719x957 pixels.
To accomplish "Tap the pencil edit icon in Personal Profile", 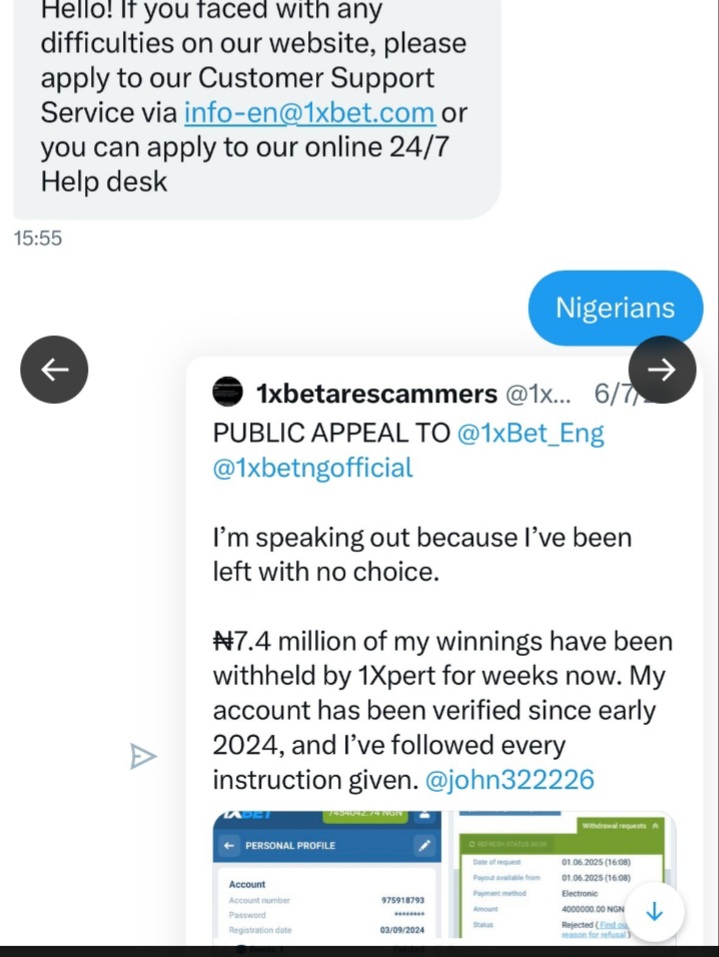I will click(x=424, y=846).
